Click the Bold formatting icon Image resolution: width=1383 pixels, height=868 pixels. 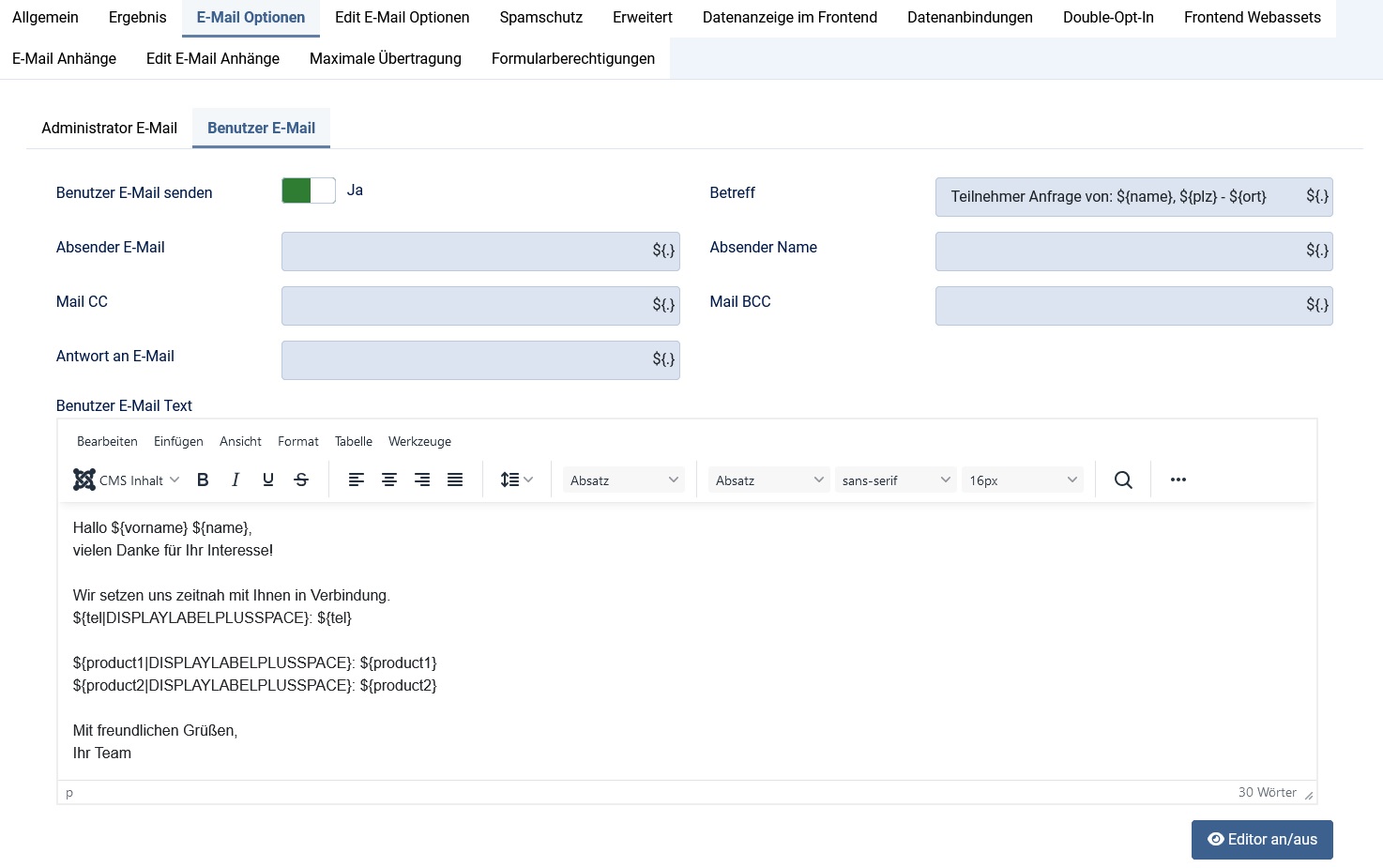pyautogui.click(x=203, y=480)
